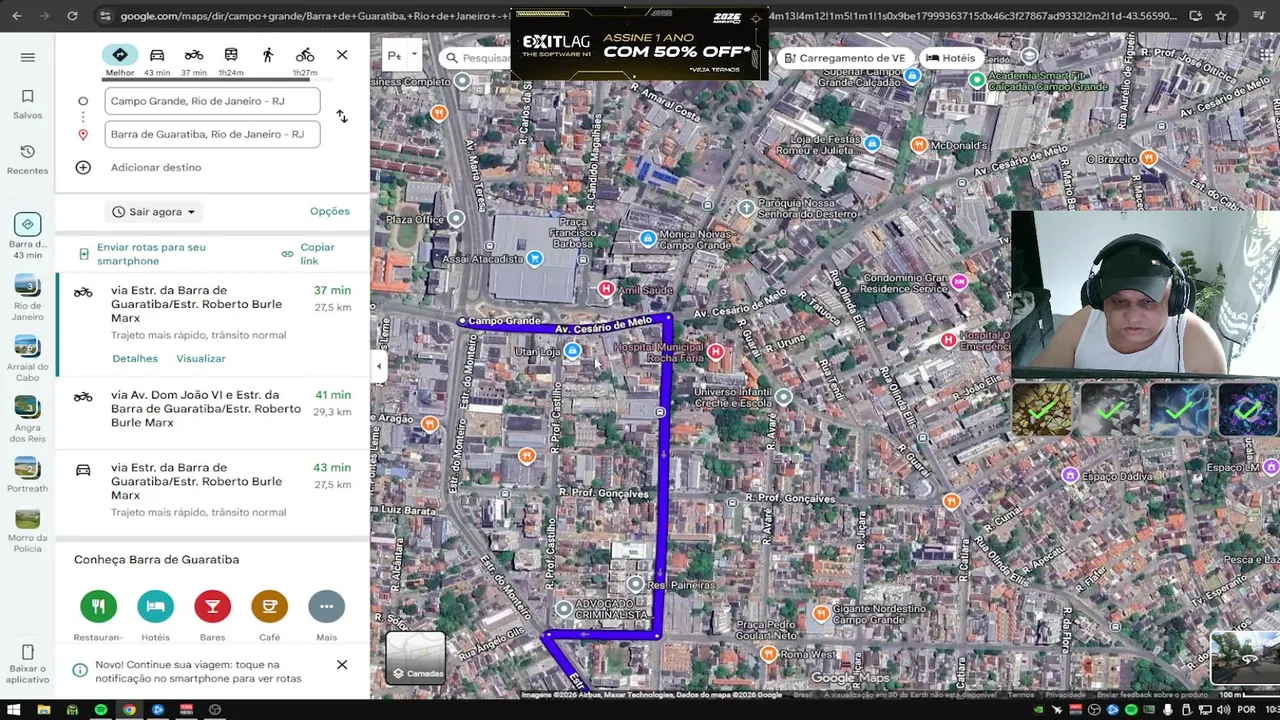Edit the Barra de Guaratiba destination field
Screen dimensions: 1280x720
point(212,134)
